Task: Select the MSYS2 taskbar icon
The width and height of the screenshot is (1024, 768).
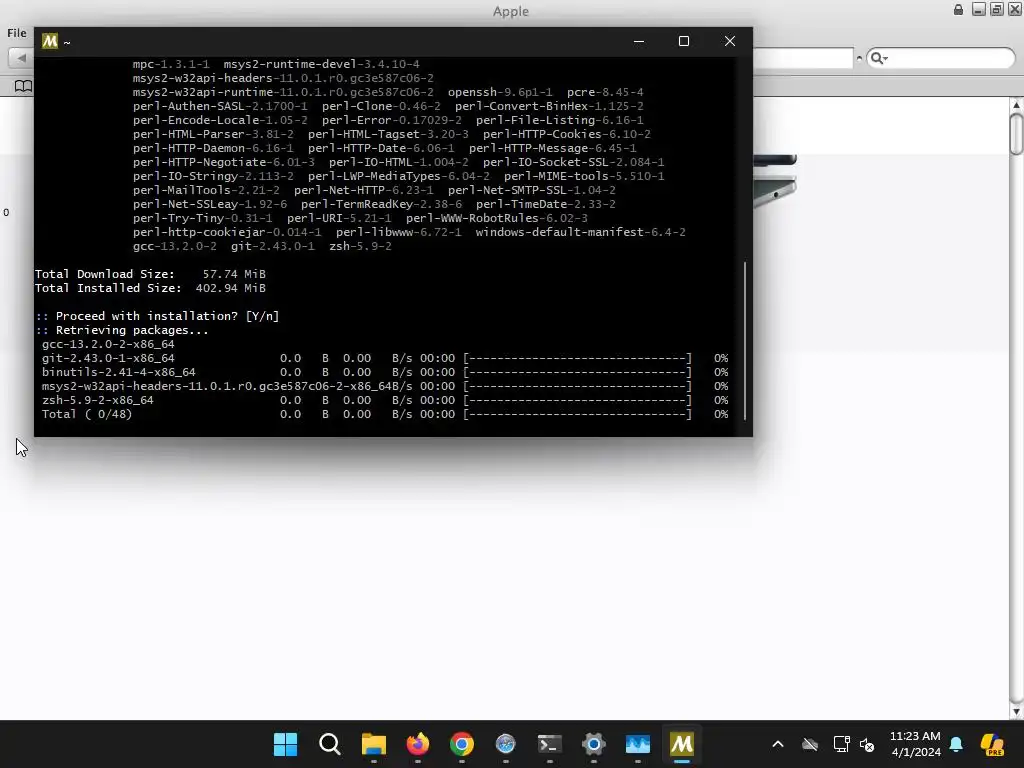Action: [682, 744]
